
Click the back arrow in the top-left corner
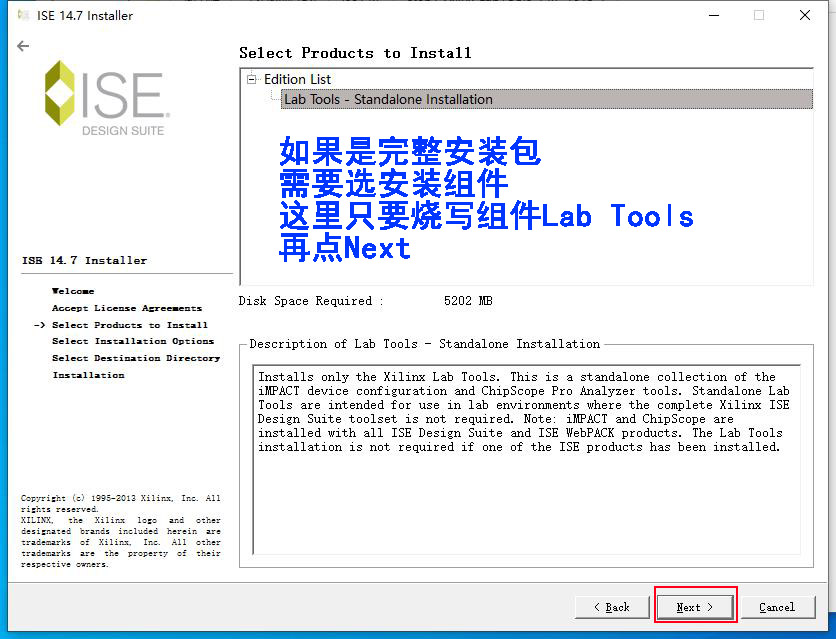coord(23,46)
